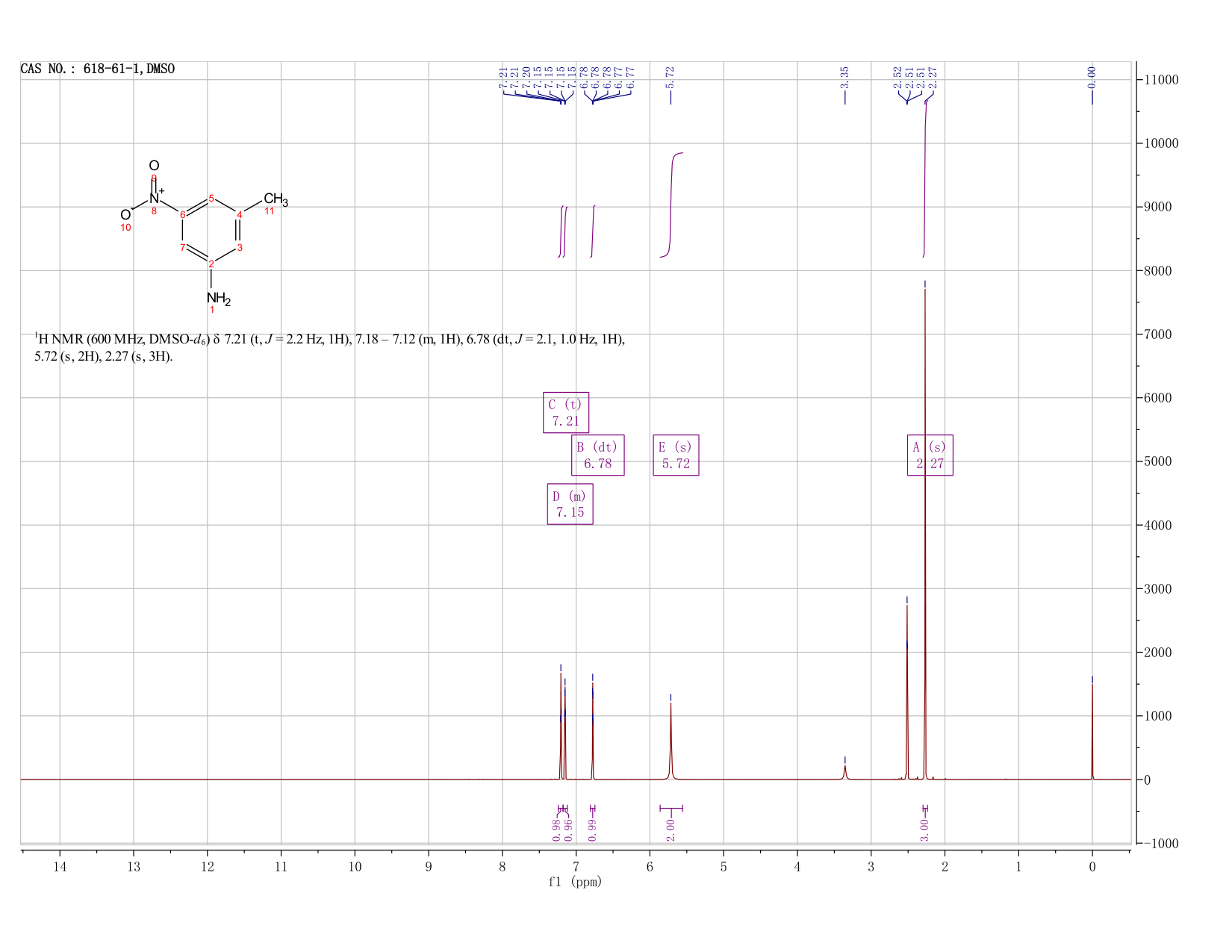This screenshot has width=1232, height=952.
Task: Click red atom number 11 near CH3
Action: 270,211
